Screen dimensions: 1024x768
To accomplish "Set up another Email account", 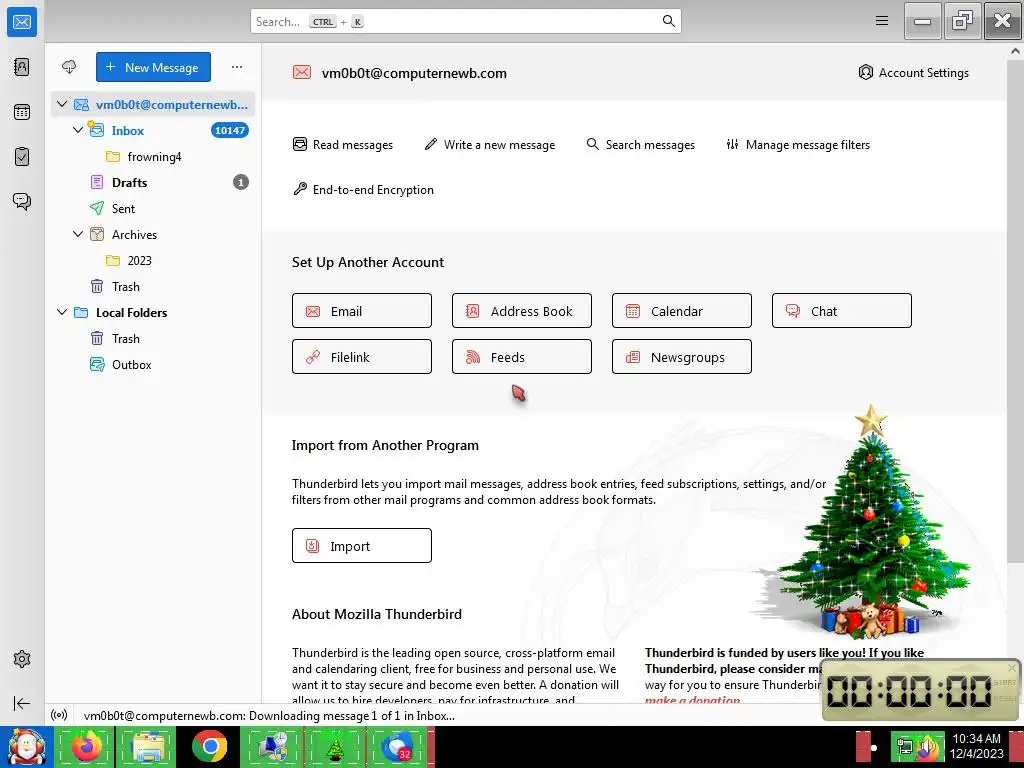I will tap(362, 311).
